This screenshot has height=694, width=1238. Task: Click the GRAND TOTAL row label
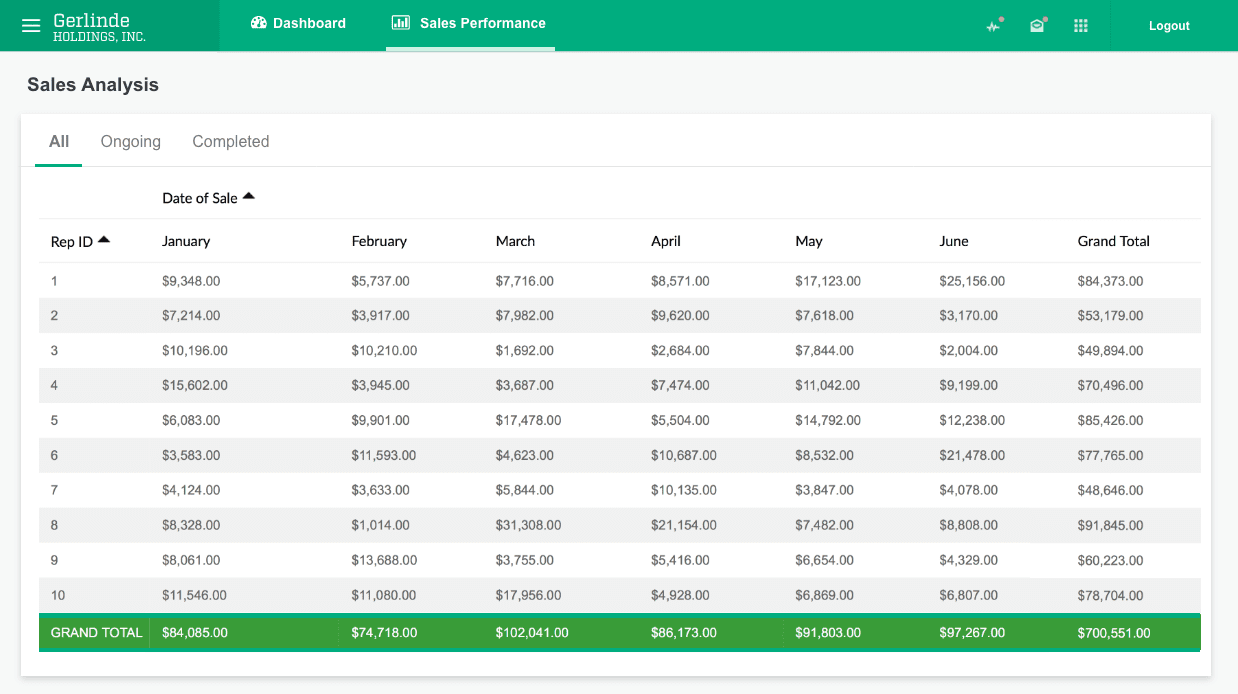tap(96, 633)
